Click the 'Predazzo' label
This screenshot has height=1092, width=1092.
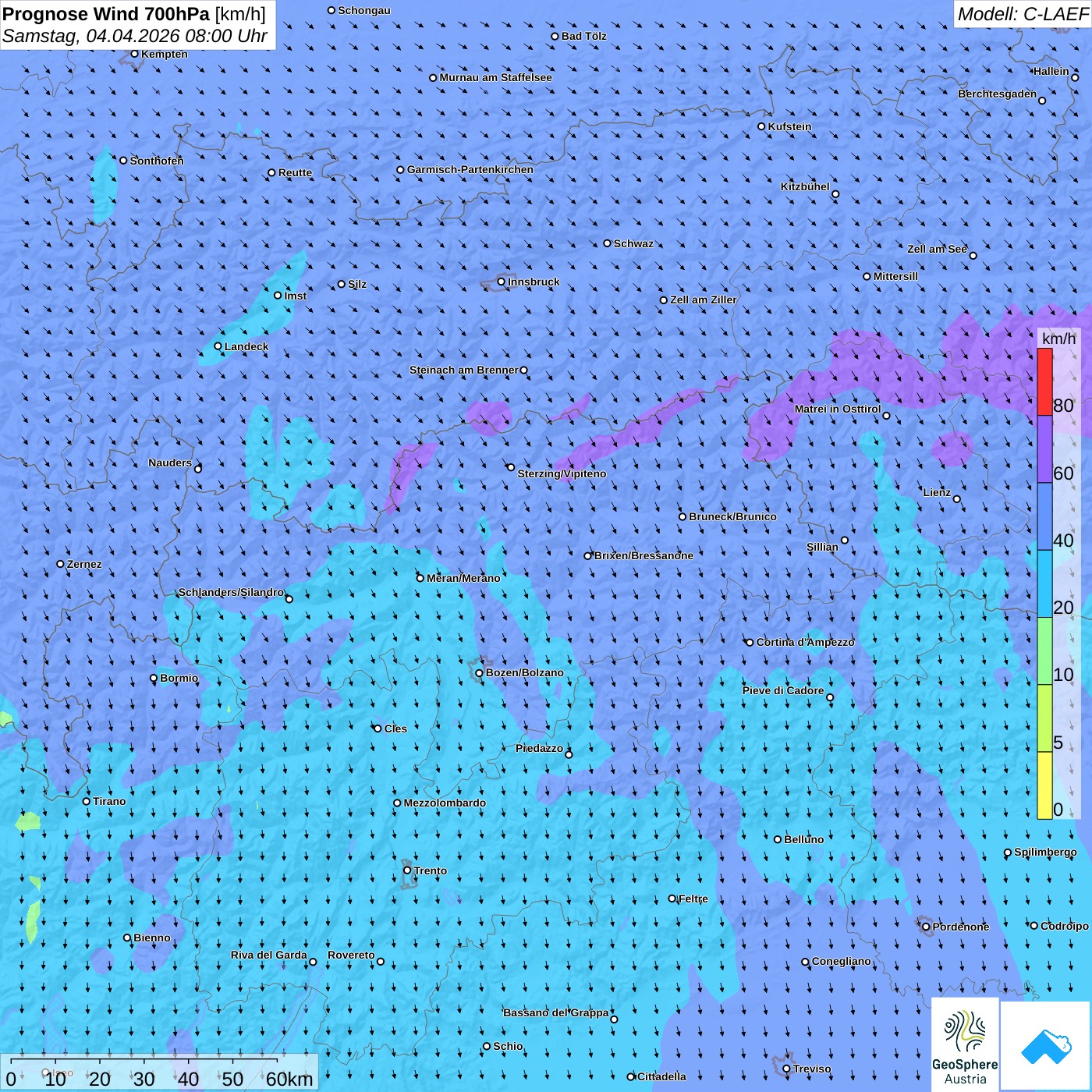pos(539,748)
